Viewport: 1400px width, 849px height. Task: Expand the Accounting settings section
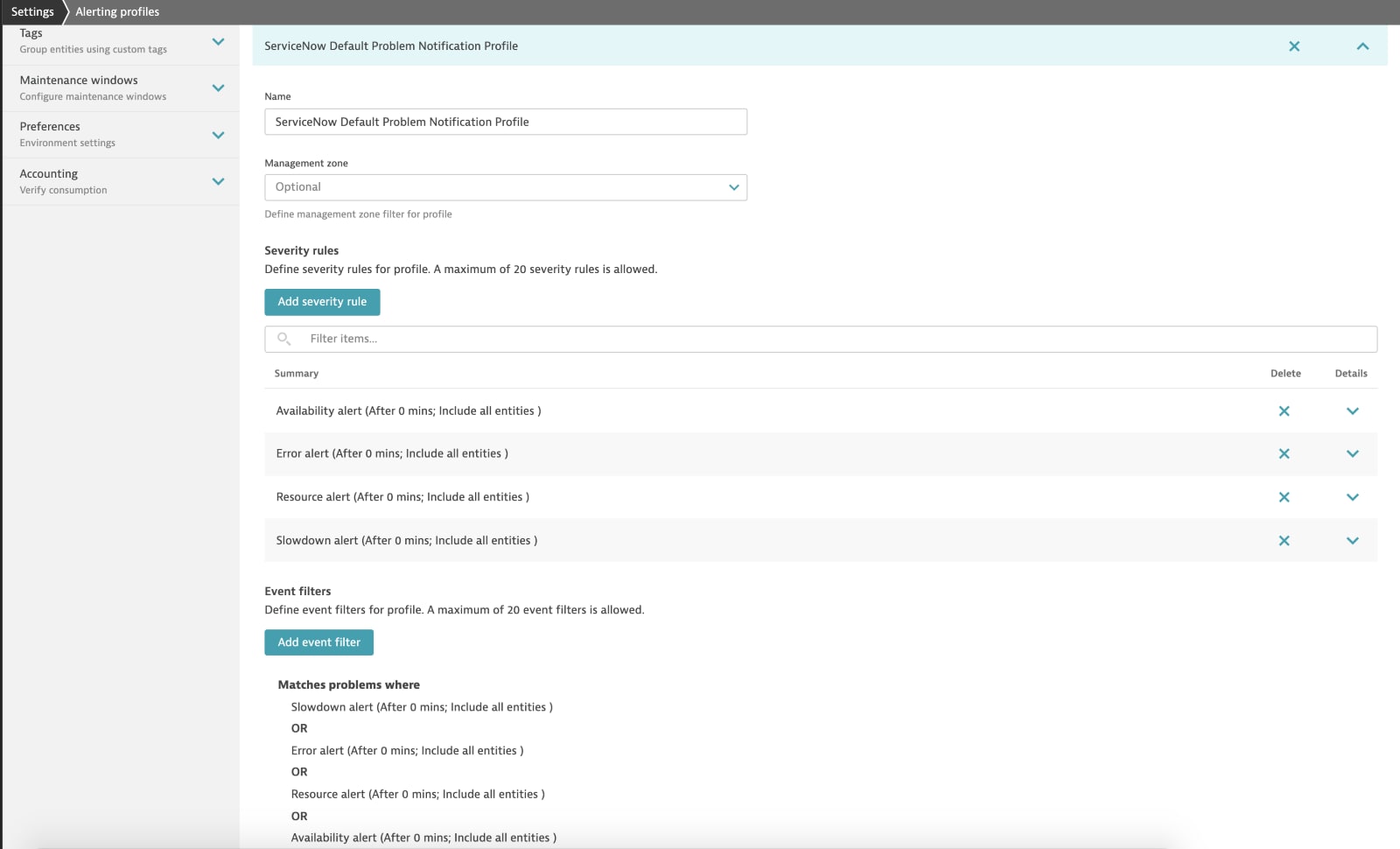[218, 181]
